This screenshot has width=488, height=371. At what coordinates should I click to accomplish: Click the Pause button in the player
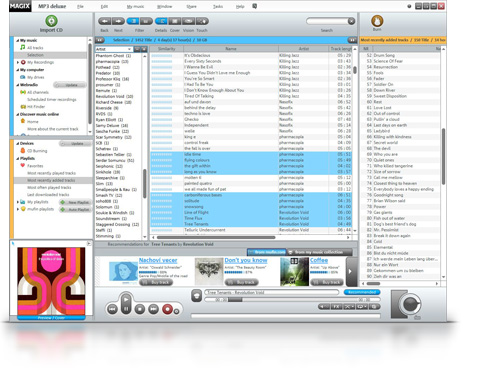click(126, 309)
